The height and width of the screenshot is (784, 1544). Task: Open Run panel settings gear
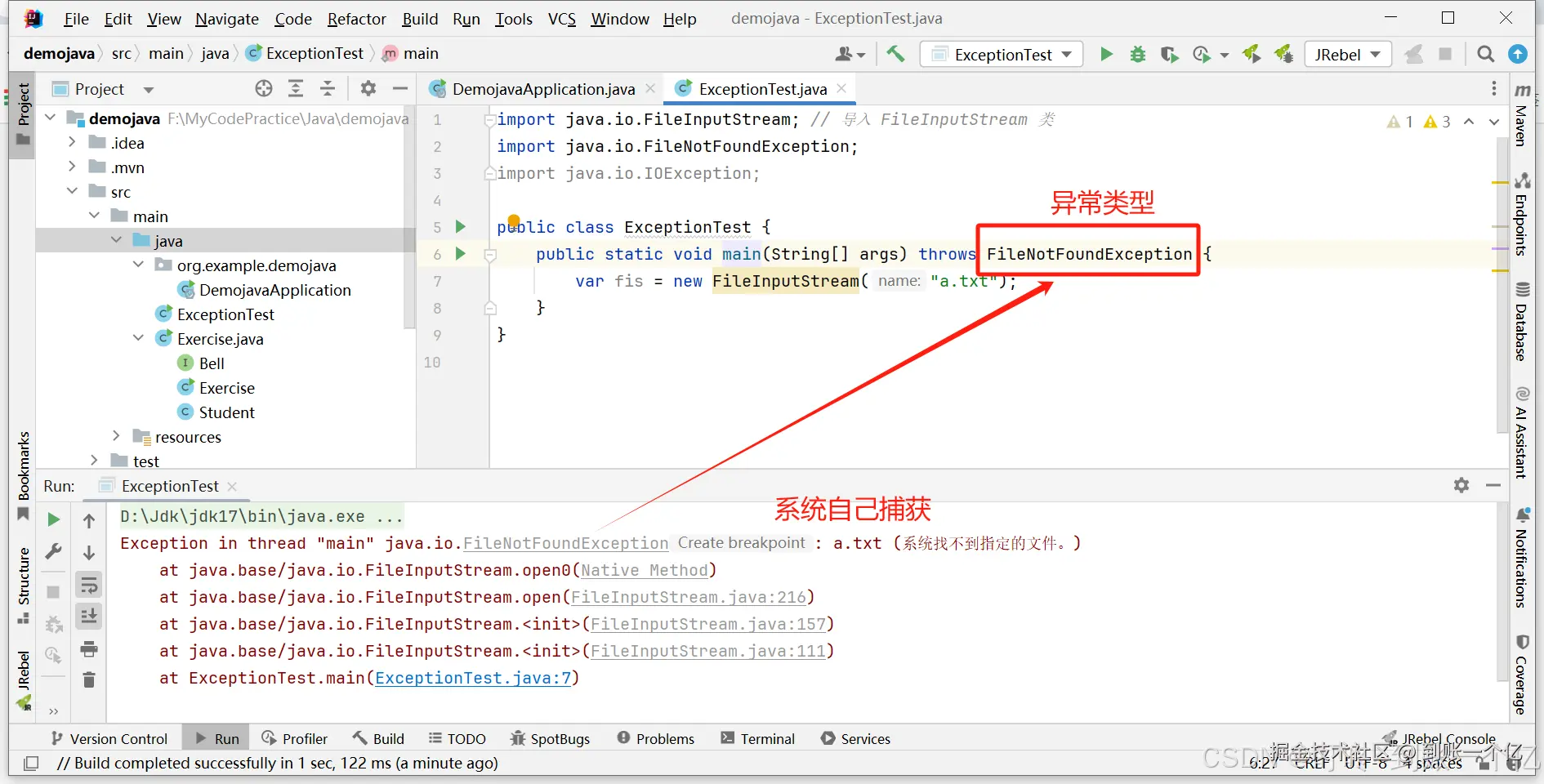(x=1461, y=485)
